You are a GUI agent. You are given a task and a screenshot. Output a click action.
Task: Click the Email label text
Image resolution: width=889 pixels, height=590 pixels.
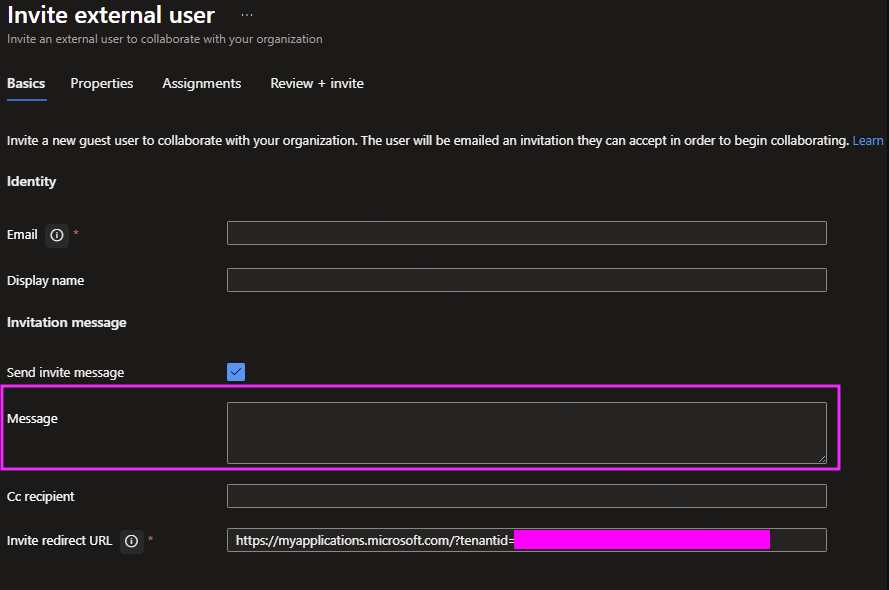[x=22, y=235]
